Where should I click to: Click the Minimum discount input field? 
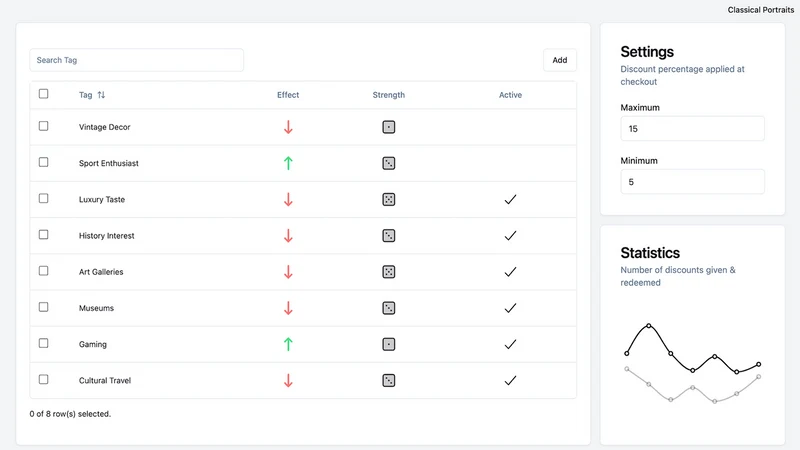692,182
